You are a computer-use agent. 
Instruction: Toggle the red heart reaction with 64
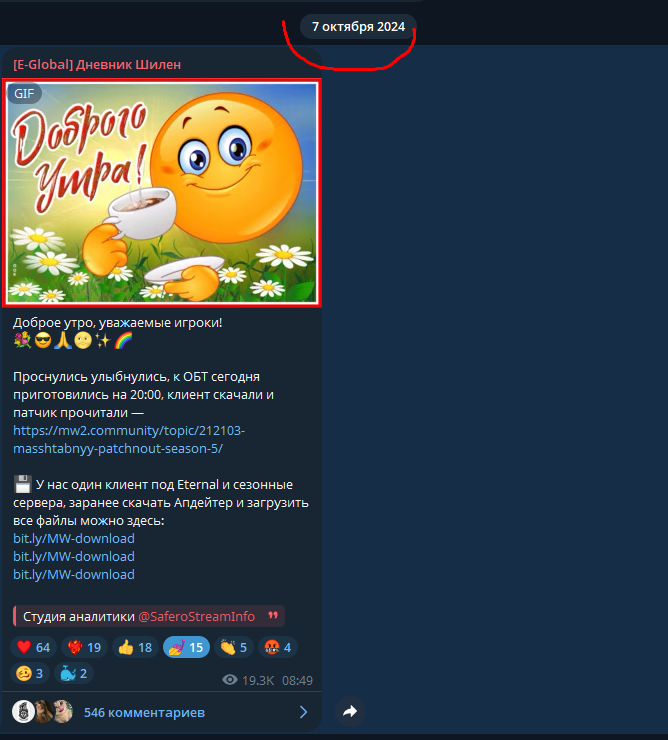click(x=34, y=647)
